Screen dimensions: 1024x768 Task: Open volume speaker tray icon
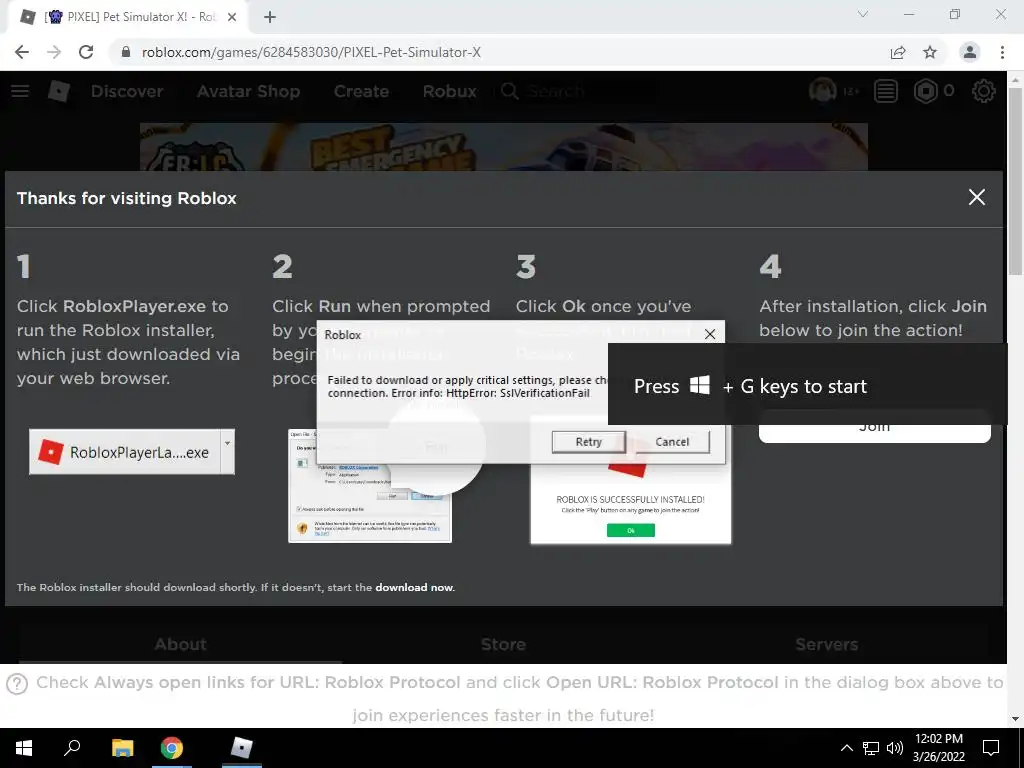pos(895,748)
